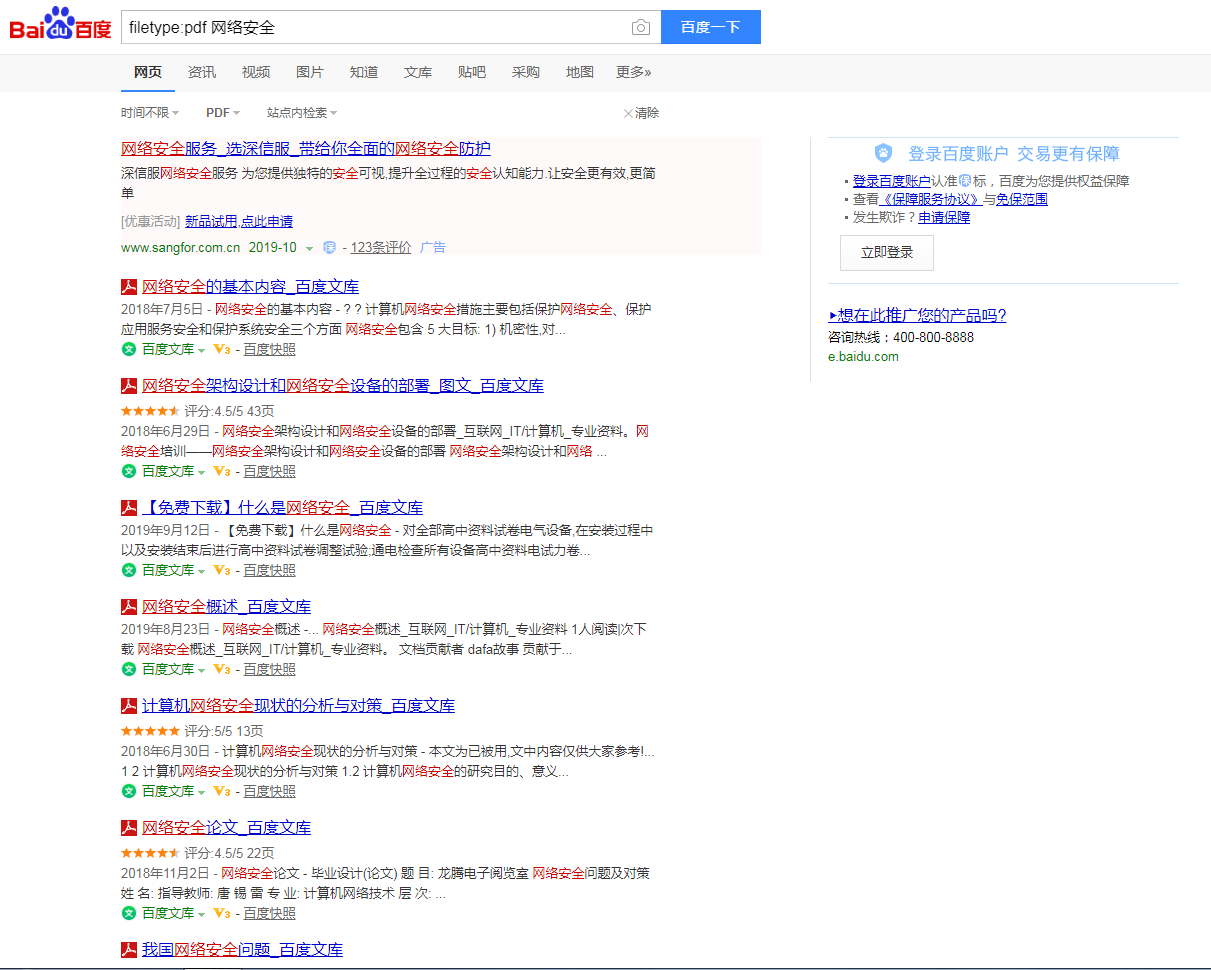This screenshot has width=1211, height=970.
Task: Switch to the 资讯 tab
Action: click(x=201, y=72)
